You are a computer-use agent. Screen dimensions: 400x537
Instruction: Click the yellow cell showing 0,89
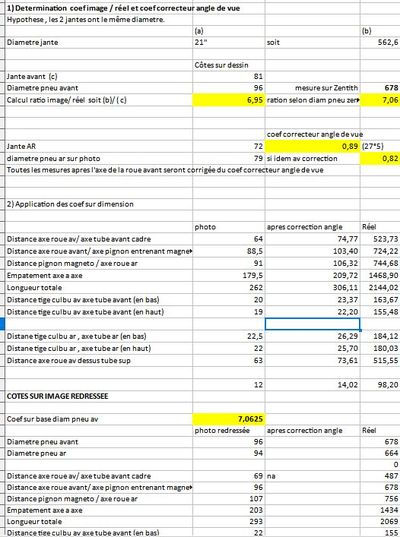[312, 146]
